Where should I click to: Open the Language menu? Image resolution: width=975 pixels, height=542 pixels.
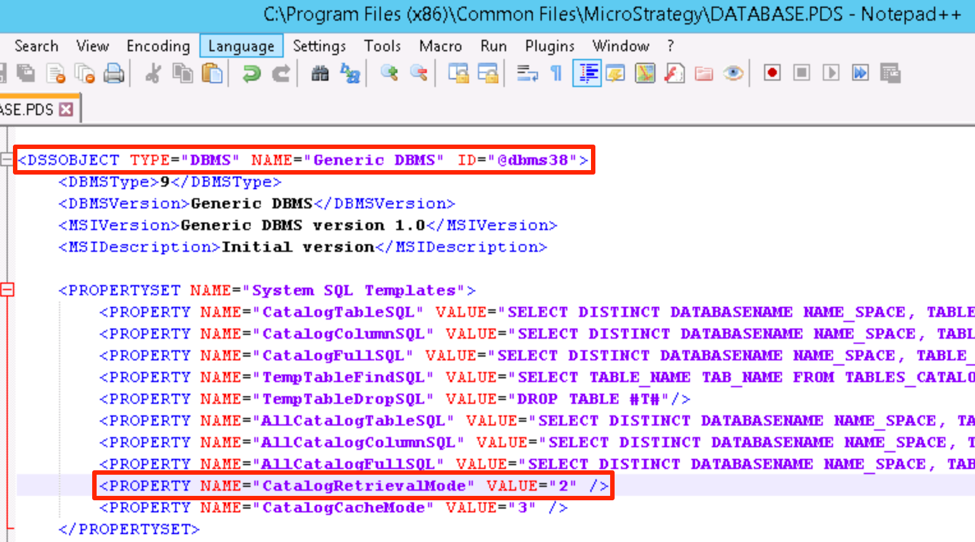tap(241, 46)
